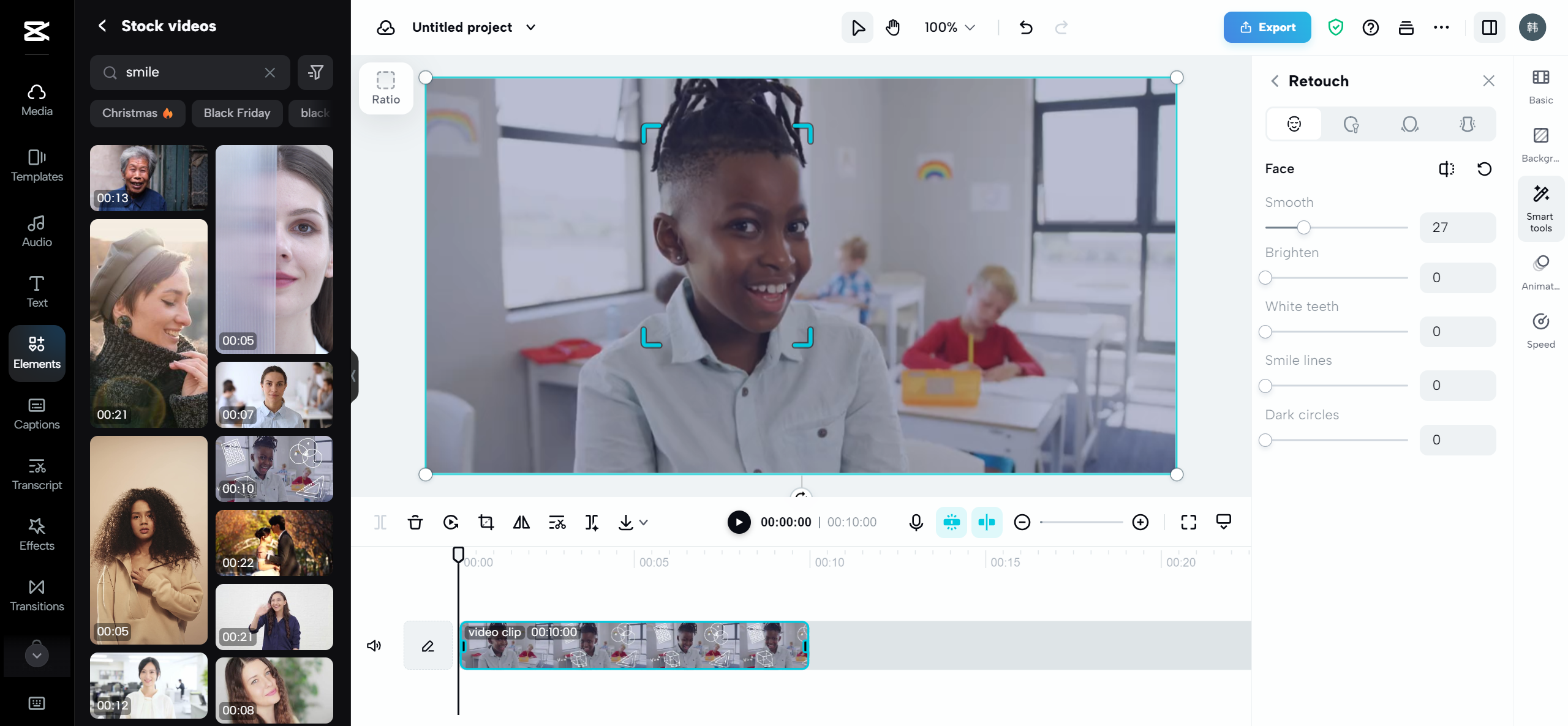The width and height of the screenshot is (1568, 726).
Task: Expand the download options arrow
Action: coord(644,522)
